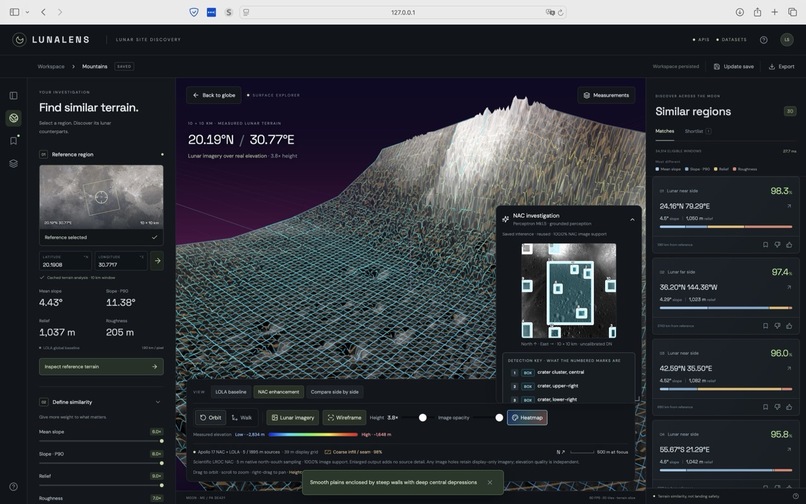Screen dimensions: 806x504
Task: Click the browser downloads icon
Action: pyautogui.click(x=740, y=12)
